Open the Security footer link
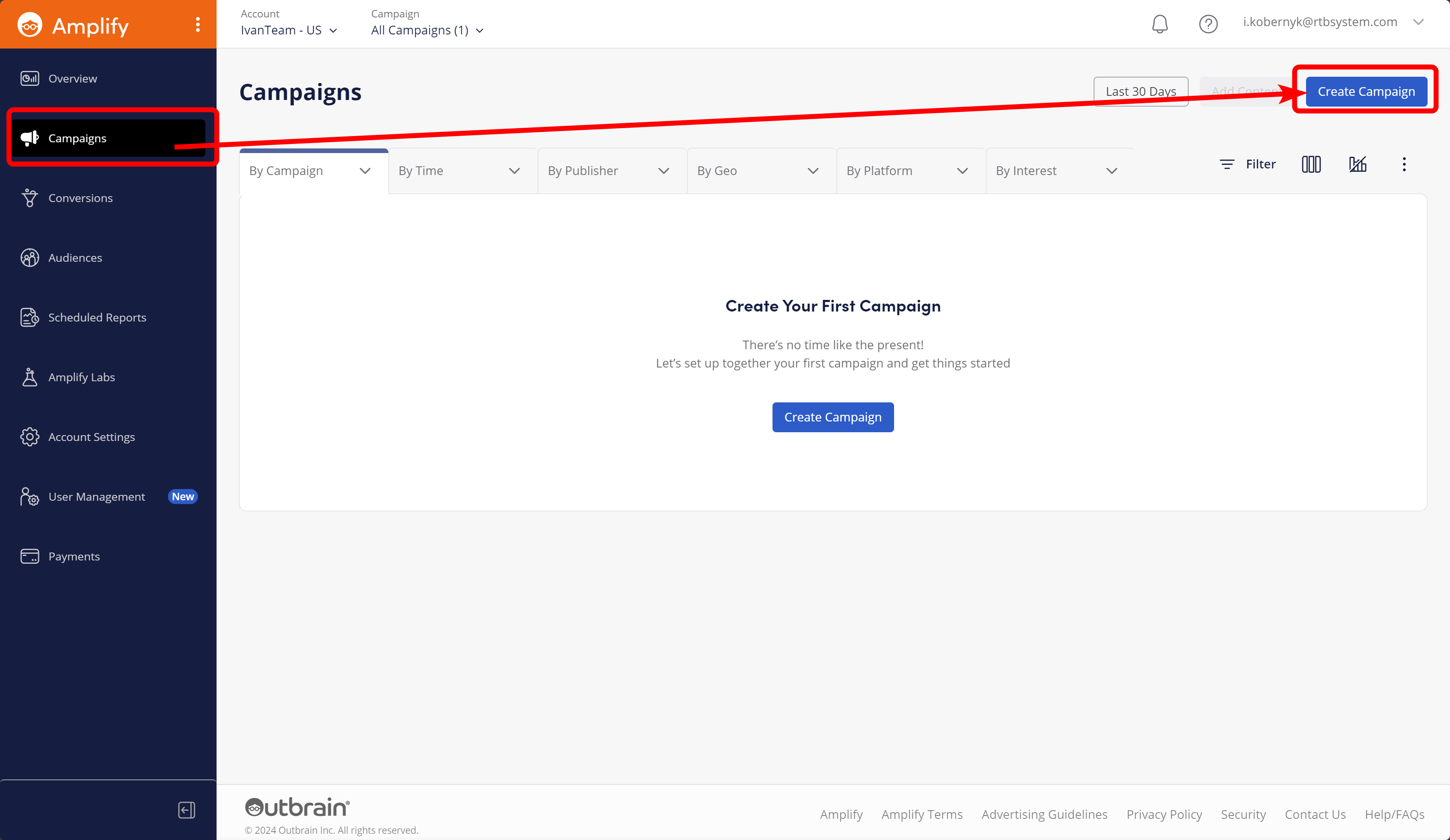 [x=1243, y=814]
